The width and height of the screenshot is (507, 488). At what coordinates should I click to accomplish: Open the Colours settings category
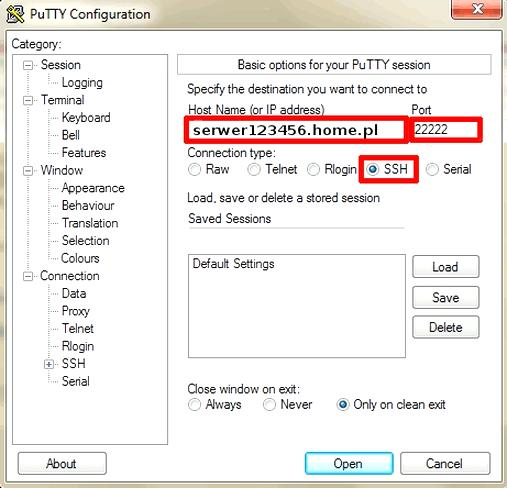[x=80, y=258]
